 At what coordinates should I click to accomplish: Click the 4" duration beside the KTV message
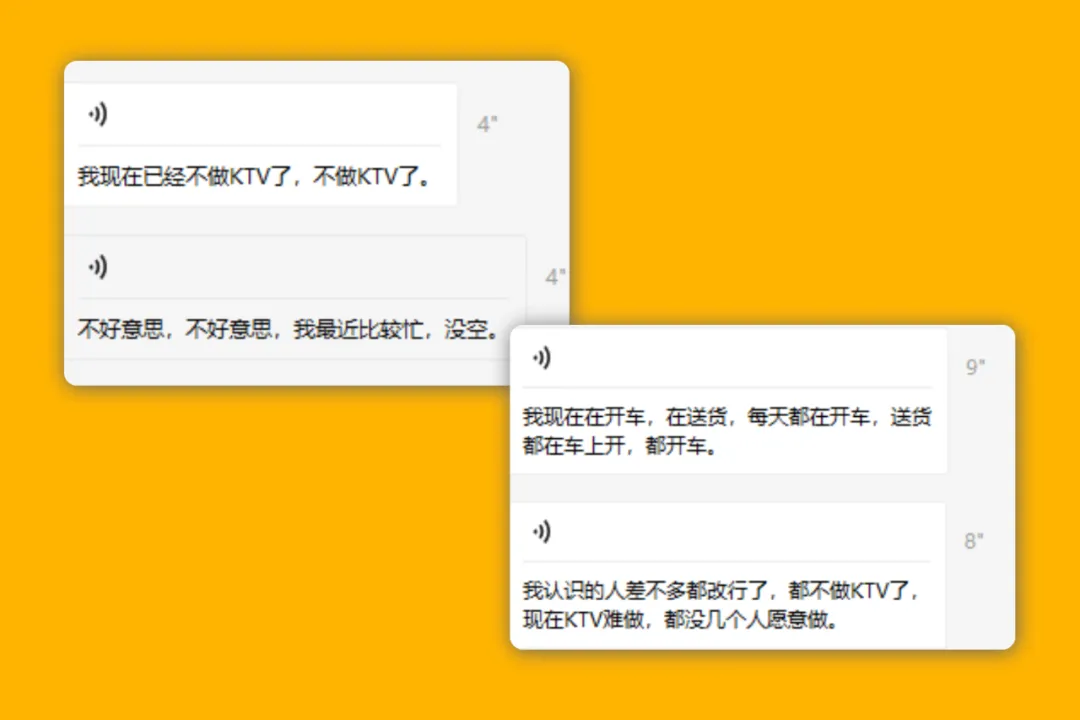pos(487,124)
